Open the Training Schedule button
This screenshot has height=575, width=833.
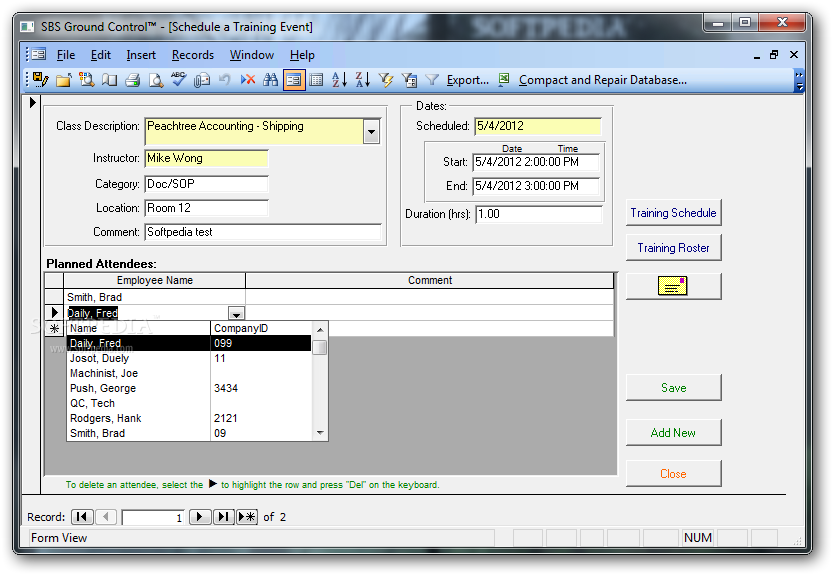[x=673, y=213]
